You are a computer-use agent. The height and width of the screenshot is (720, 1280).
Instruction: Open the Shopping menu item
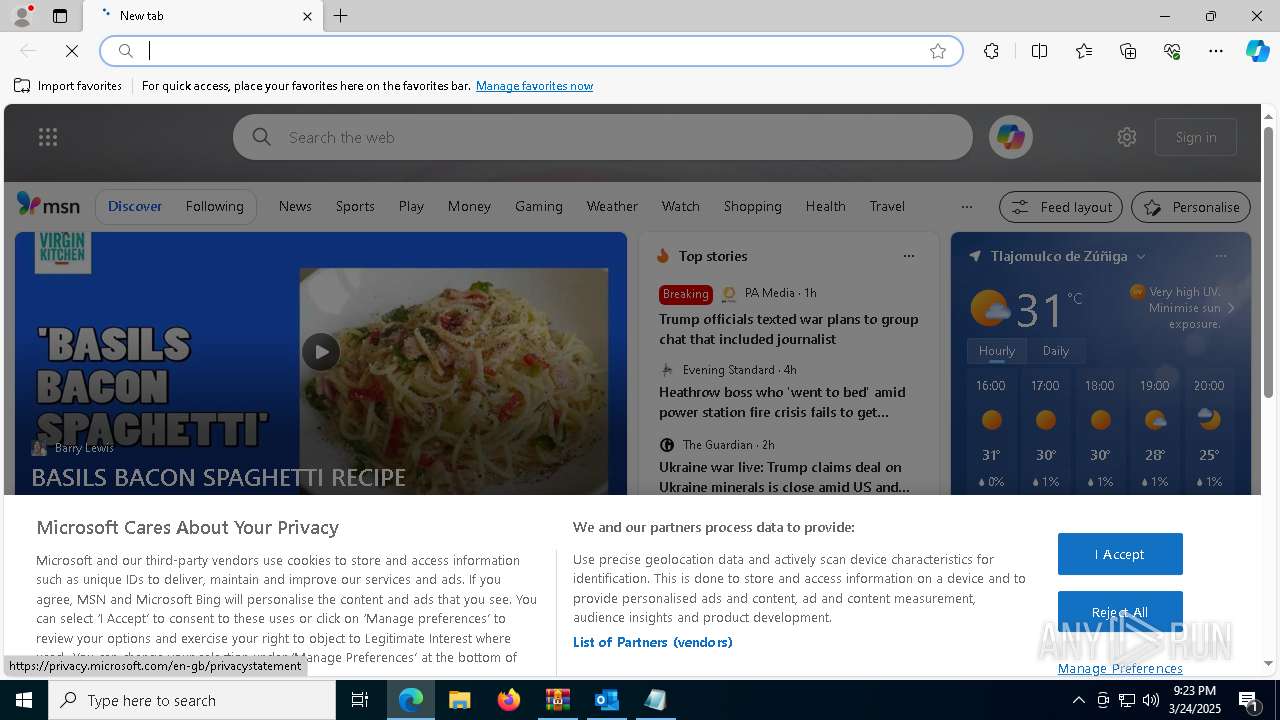coord(753,206)
